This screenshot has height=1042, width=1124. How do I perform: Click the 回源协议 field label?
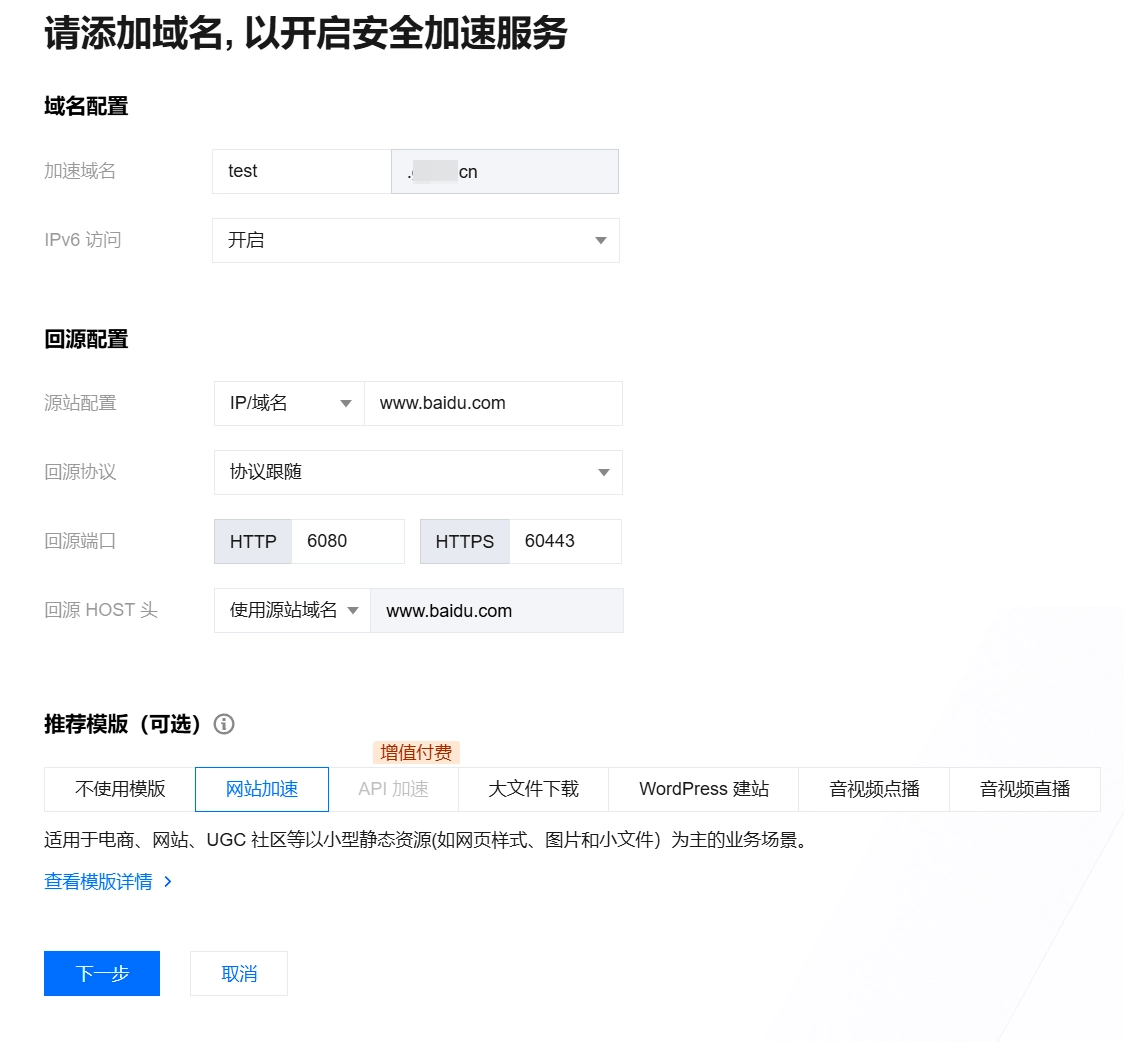click(80, 472)
